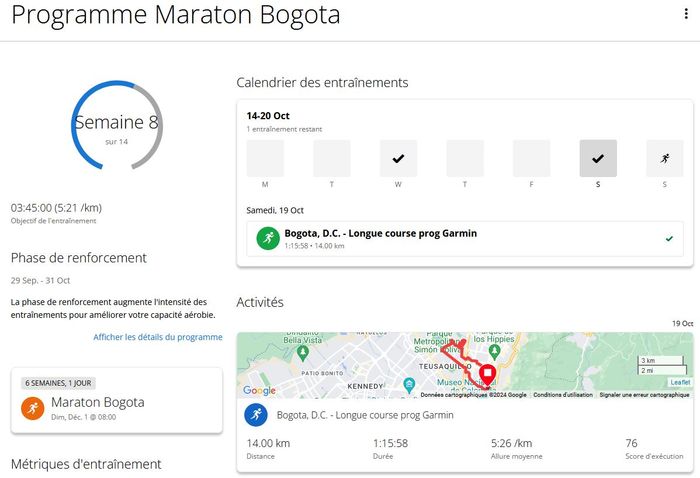
Task: Click the blue running icon in activity
Action: 257,415
